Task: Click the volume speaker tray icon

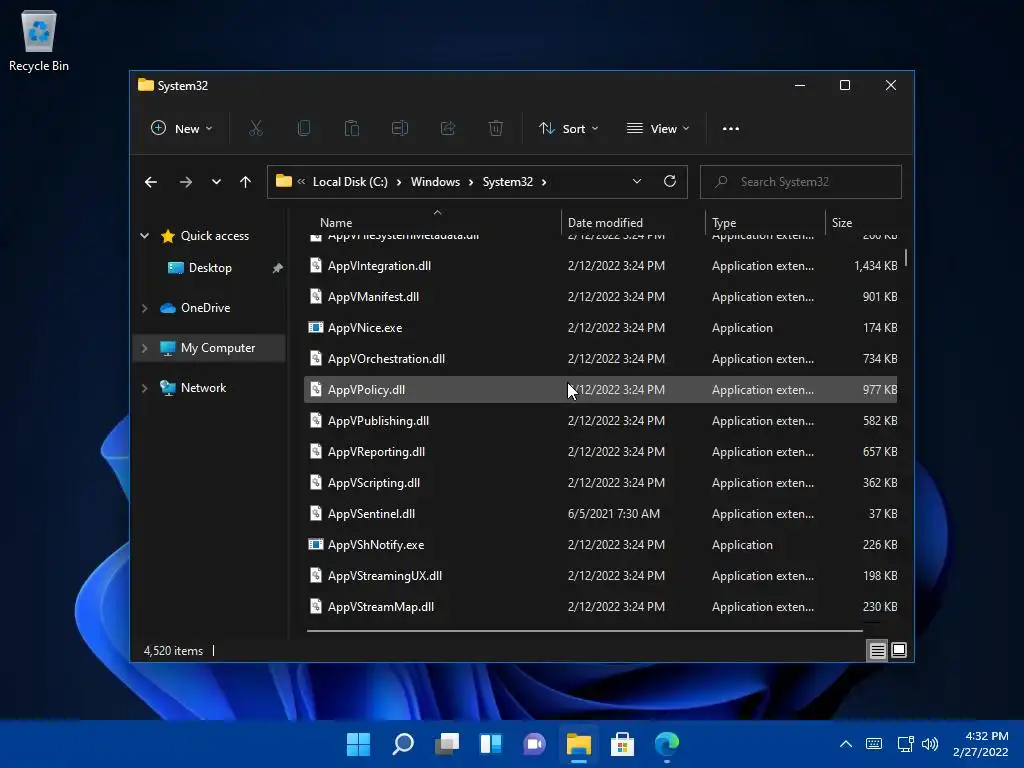Action: click(x=930, y=744)
